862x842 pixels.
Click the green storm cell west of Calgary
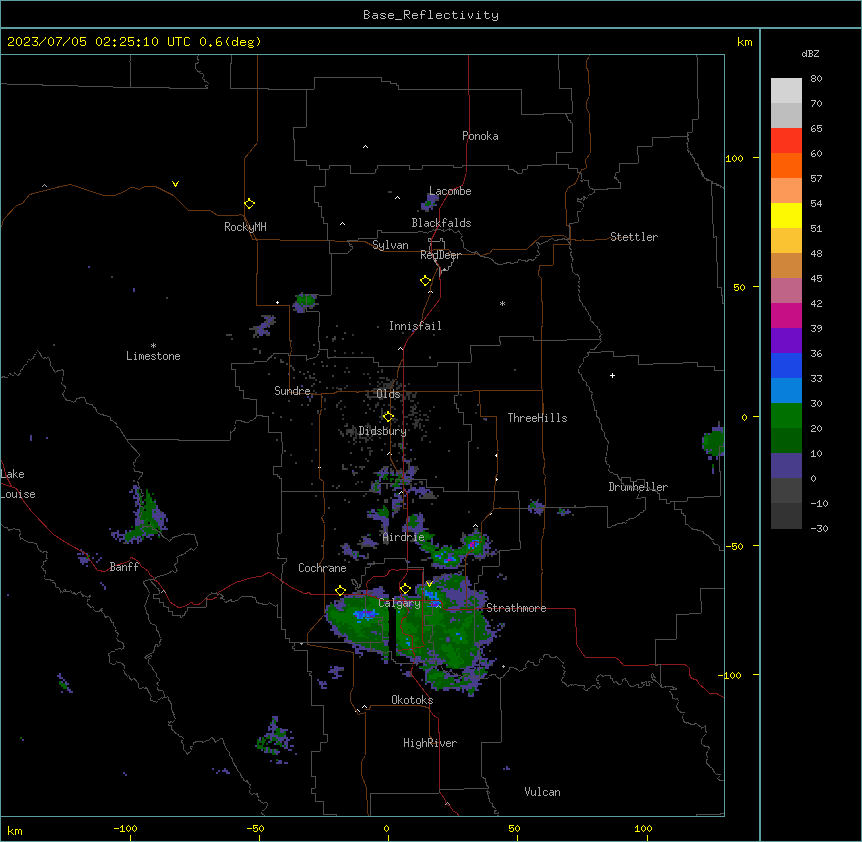tap(357, 622)
